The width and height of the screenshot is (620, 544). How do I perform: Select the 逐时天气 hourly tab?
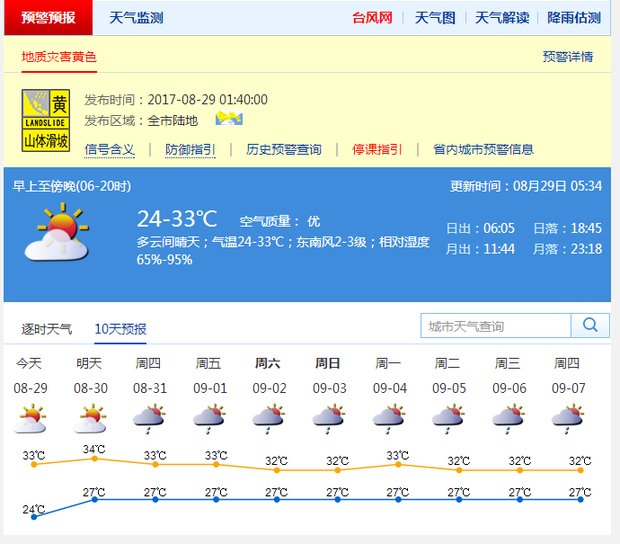(x=47, y=329)
